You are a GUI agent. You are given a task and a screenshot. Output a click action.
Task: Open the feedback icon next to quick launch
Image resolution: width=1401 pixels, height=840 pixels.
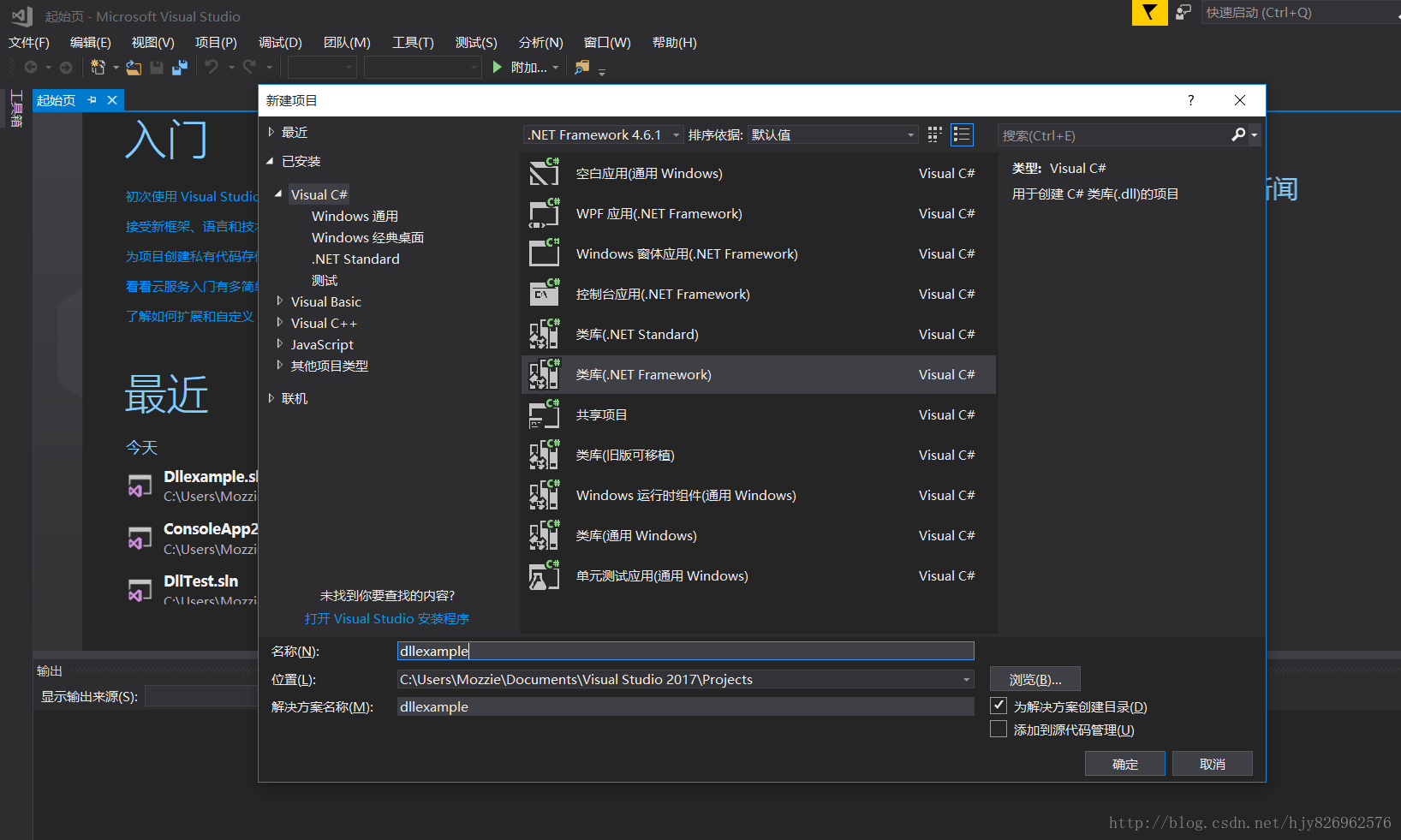coord(1183,13)
